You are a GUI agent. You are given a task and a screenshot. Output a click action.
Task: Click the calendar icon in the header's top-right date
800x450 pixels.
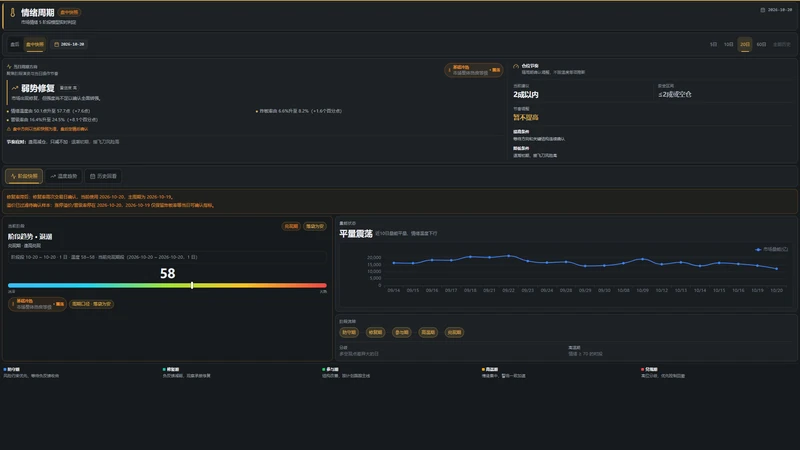763,10
